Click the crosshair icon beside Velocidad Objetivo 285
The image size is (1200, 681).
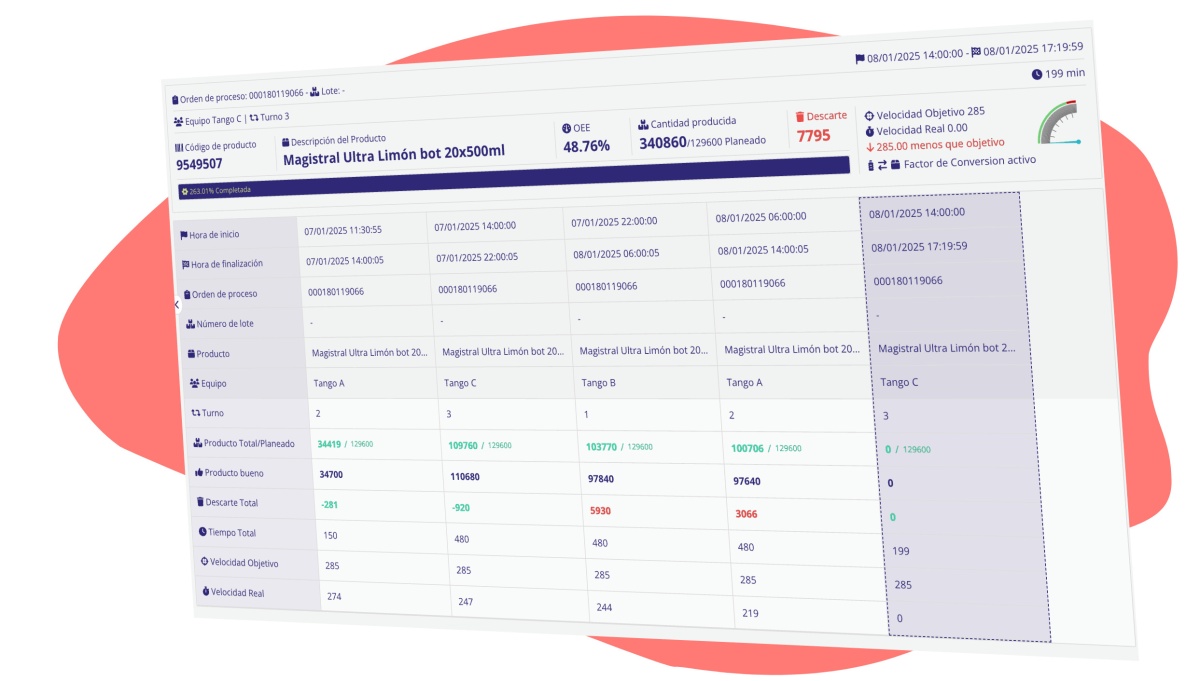point(869,115)
